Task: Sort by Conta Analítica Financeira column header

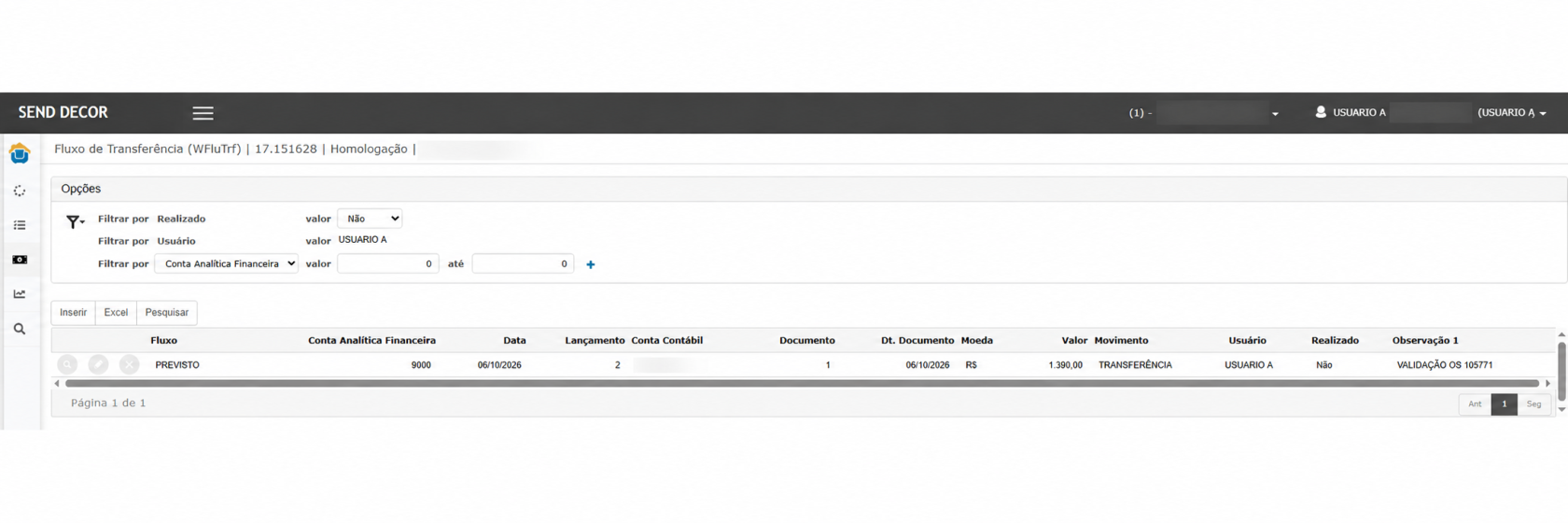Action: click(x=371, y=341)
